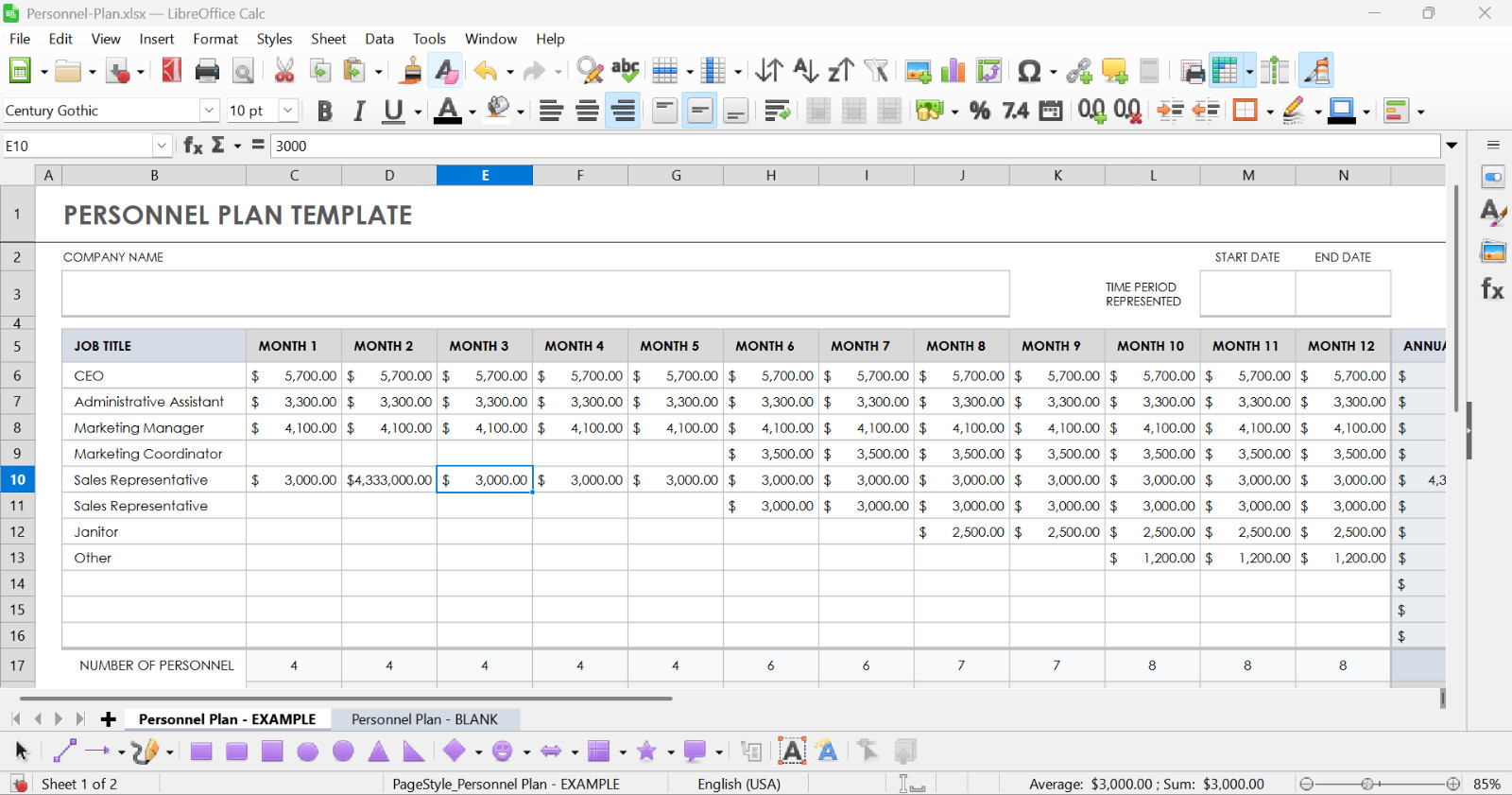Insert a hyperlink
This screenshot has width=1512, height=795.
point(1079,71)
